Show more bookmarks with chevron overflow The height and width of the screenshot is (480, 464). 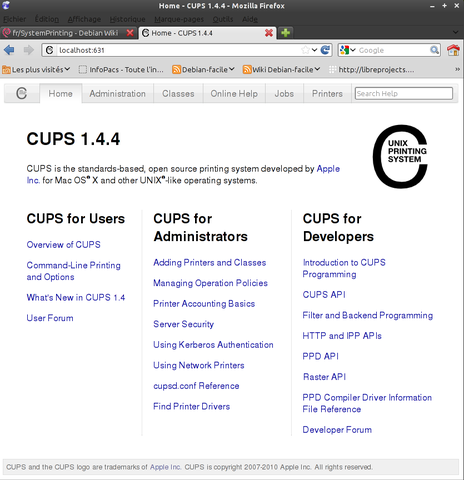tap(457, 69)
